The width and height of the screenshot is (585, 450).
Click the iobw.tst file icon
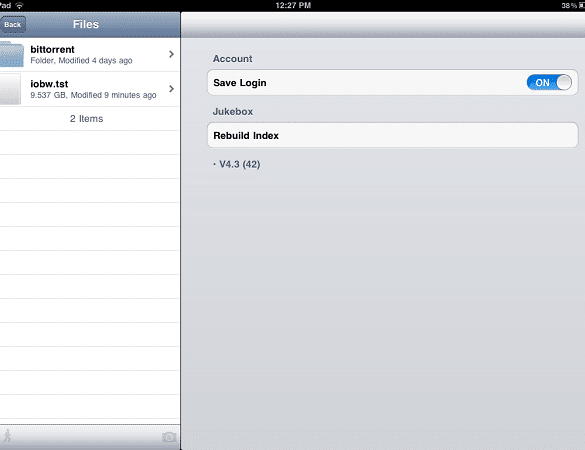coord(10,89)
